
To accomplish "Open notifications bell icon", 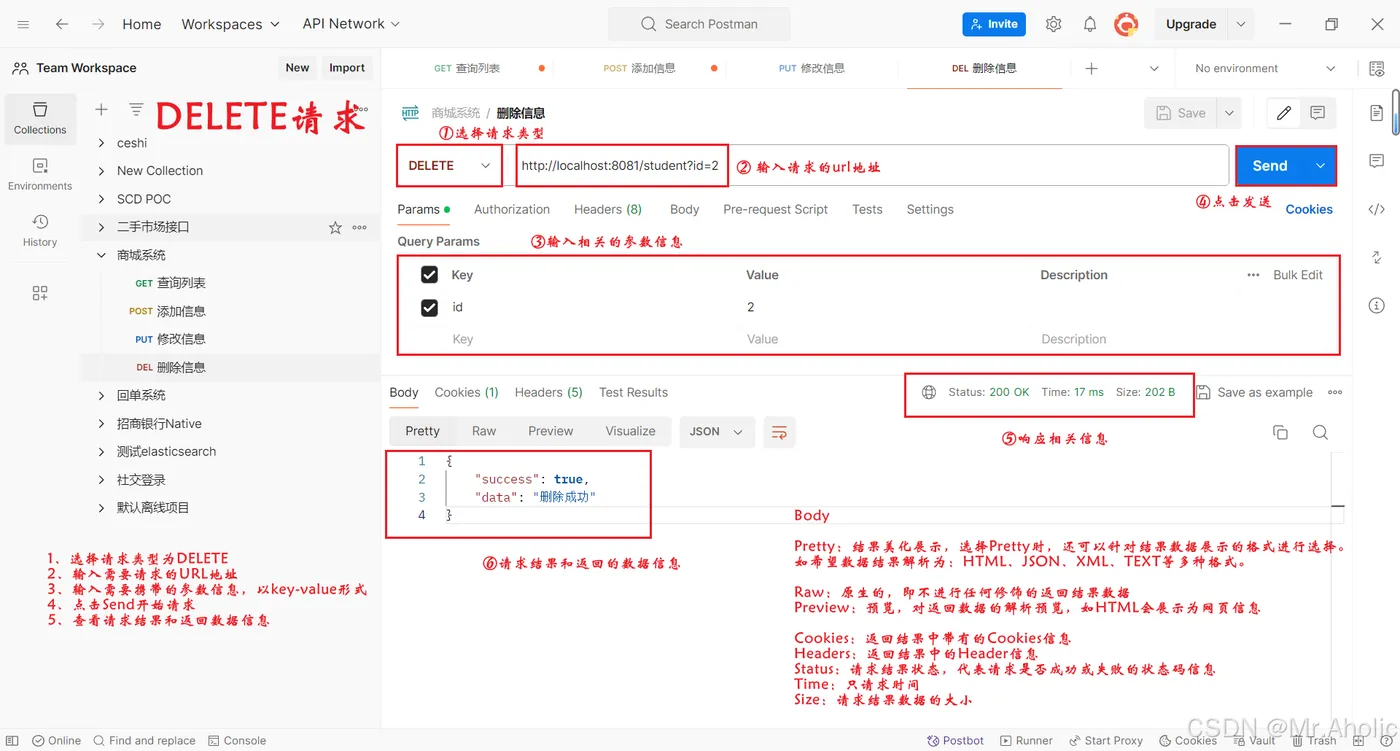I will [1090, 24].
